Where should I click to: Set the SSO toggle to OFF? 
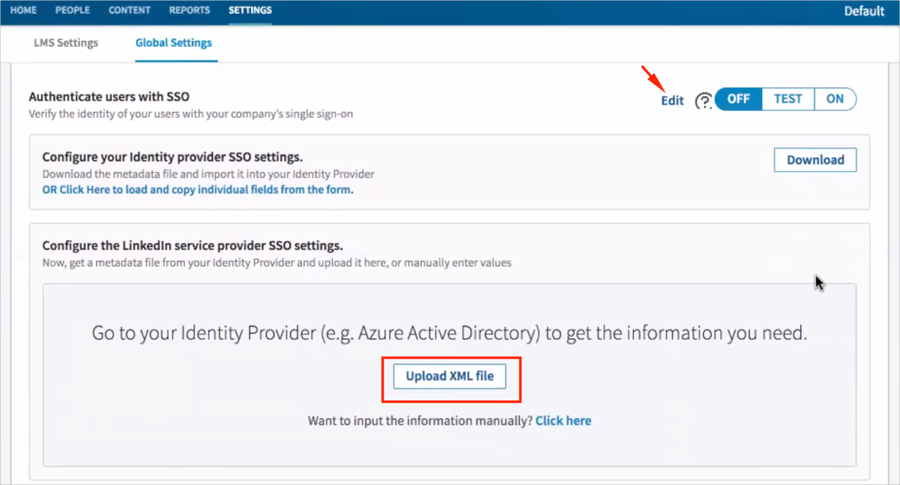tap(739, 99)
